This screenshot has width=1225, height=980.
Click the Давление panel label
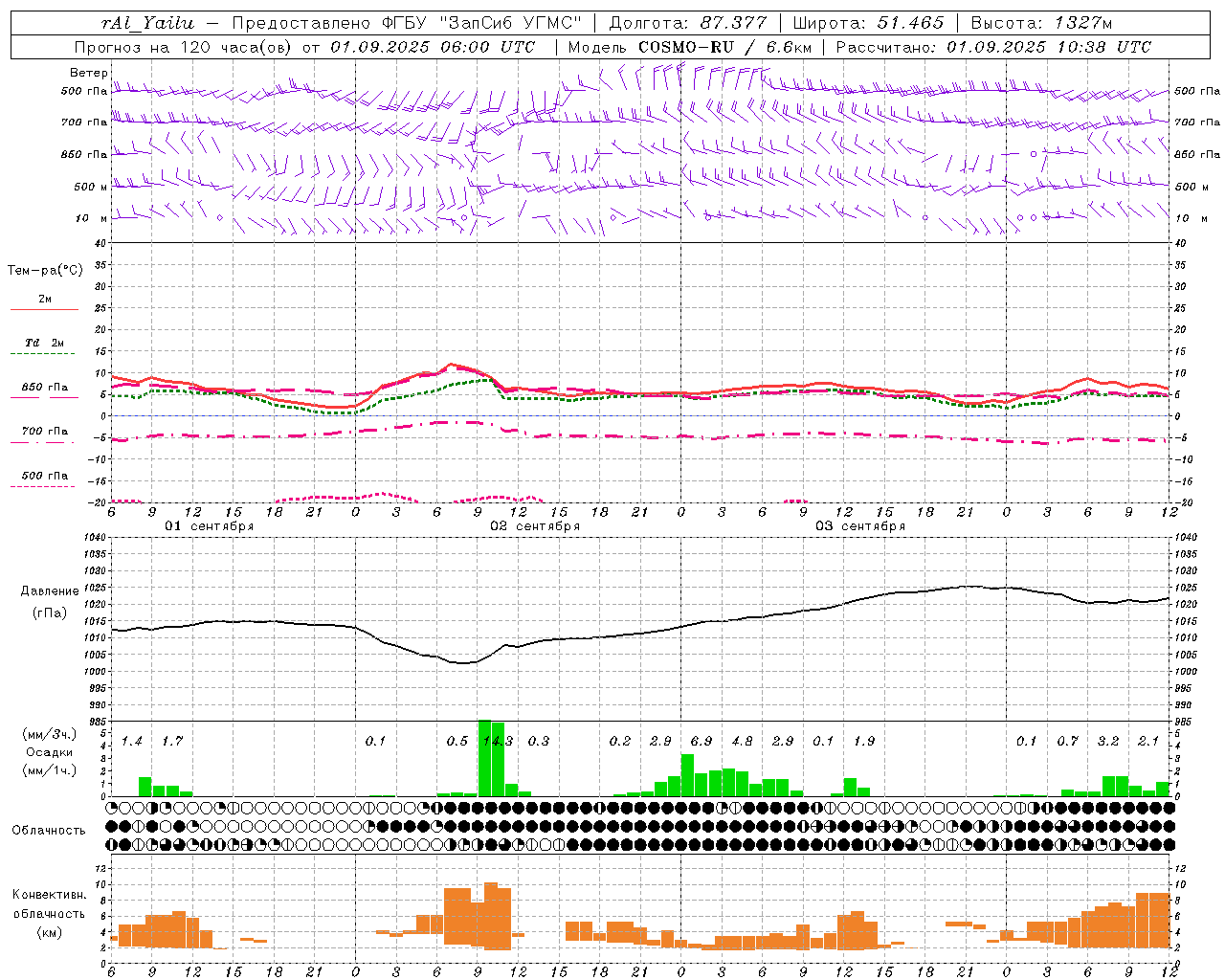pyautogui.click(x=50, y=591)
